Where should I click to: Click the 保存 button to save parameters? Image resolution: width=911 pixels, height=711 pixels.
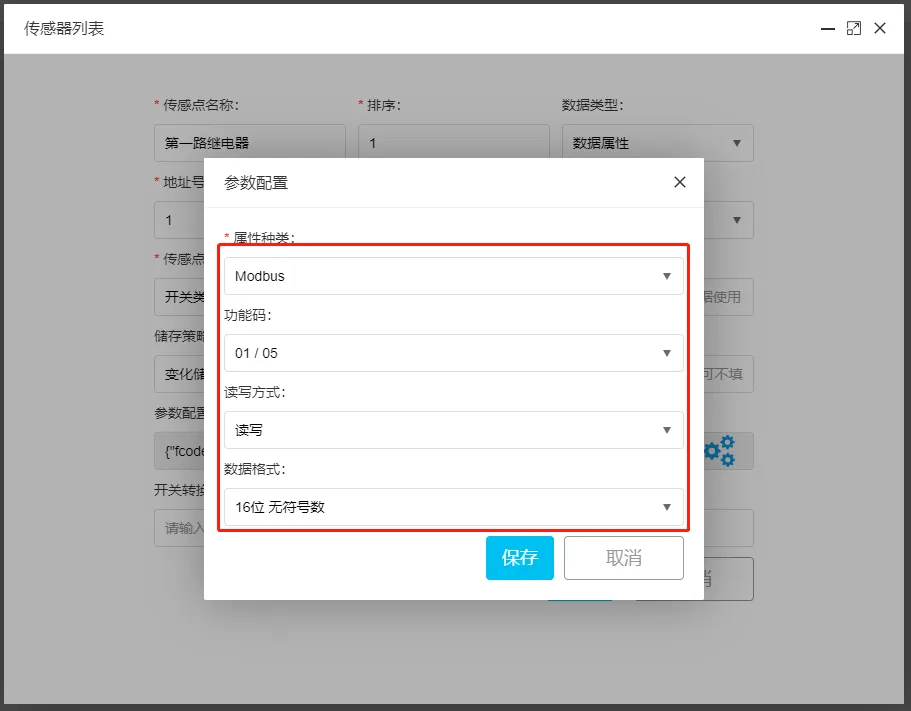coord(519,558)
